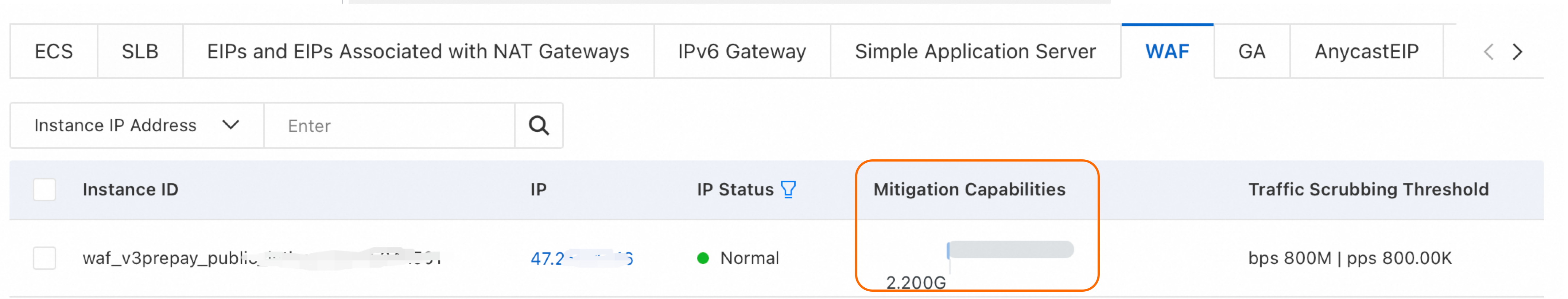
Task: Open the IPv6 Gateway tab
Action: coord(742,52)
